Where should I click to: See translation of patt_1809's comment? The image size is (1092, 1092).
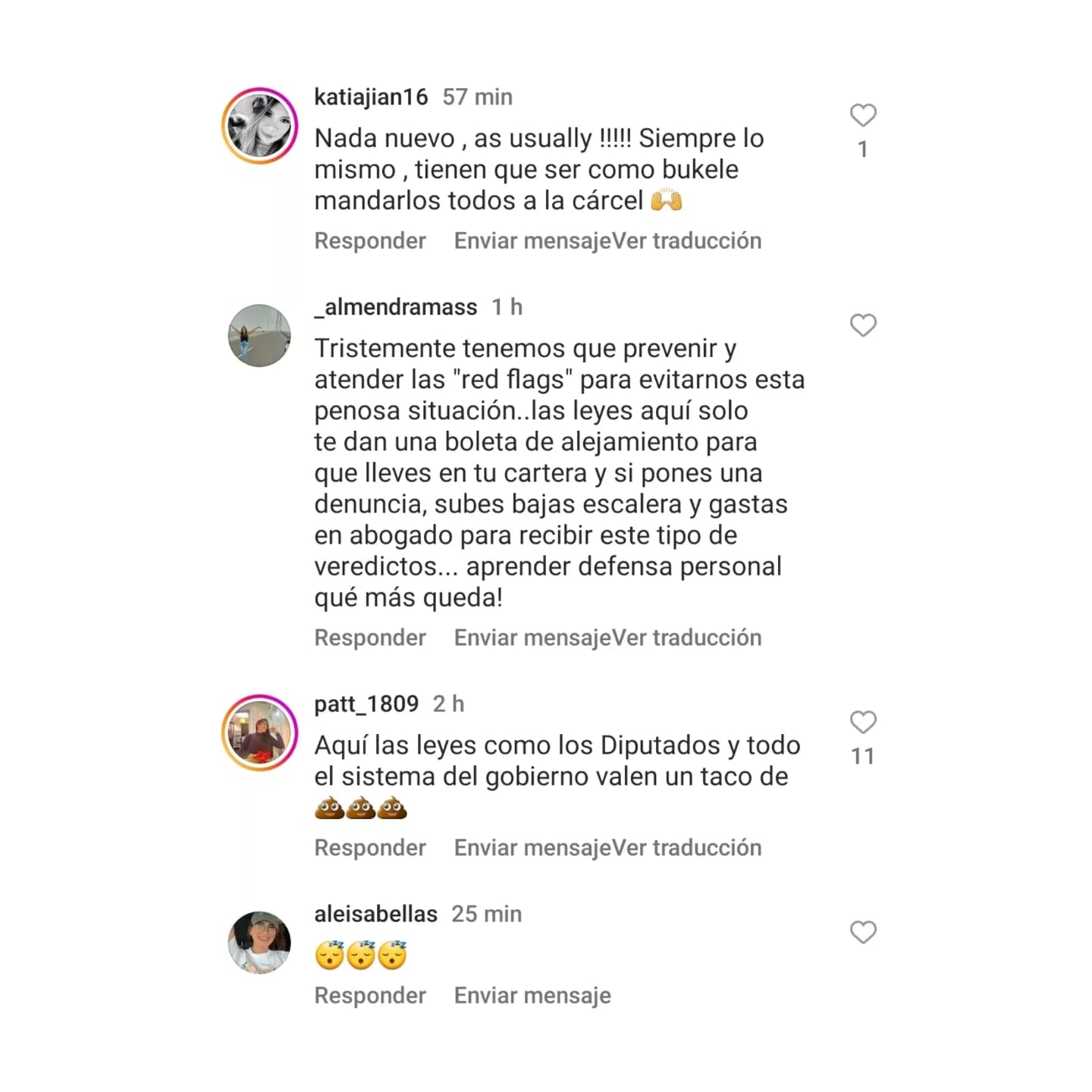(x=686, y=848)
